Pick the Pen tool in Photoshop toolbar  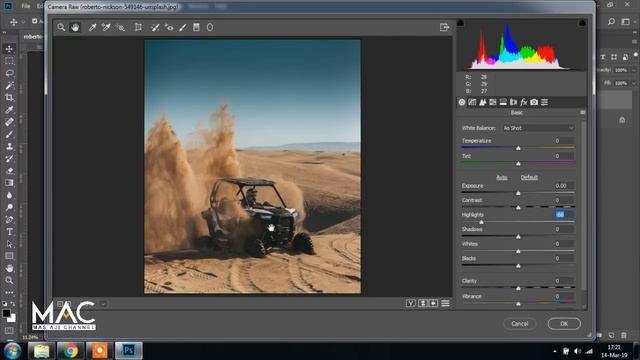click(x=9, y=220)
